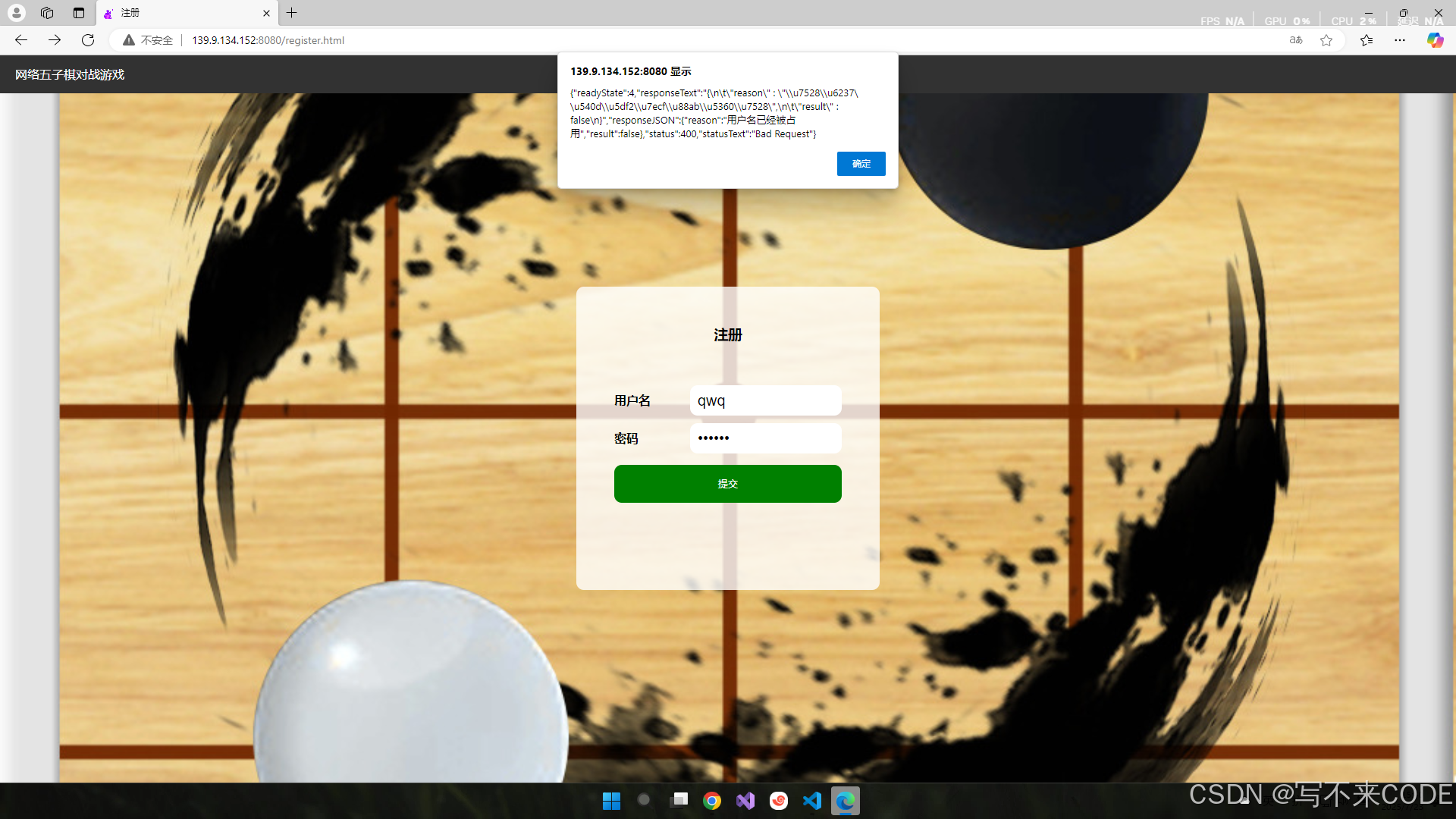1456x819 pixels.
Task: Open the browser profile avatar icon
Action: tap(17, 13)
